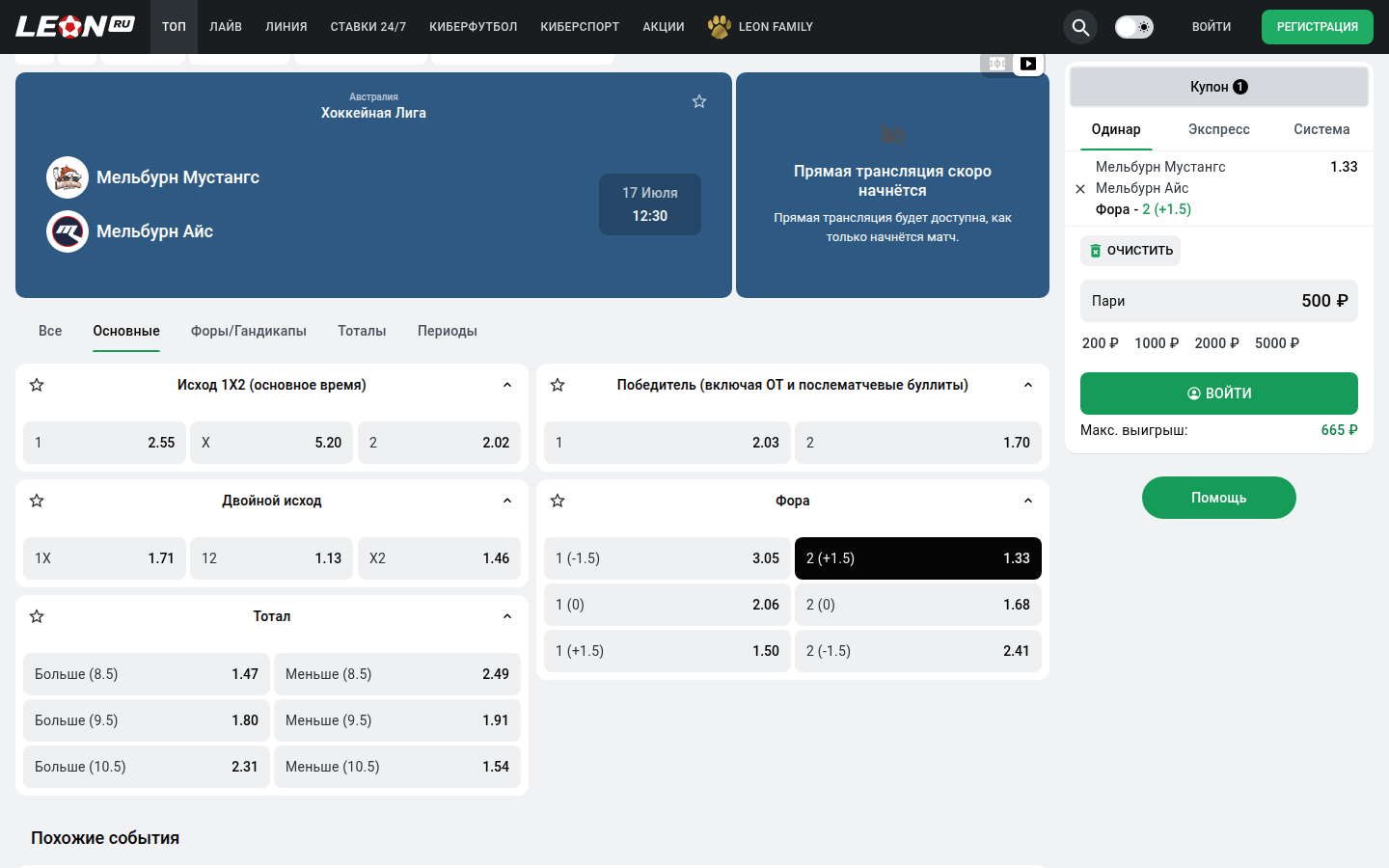Favorite the Фора market with its star

click(x=558, y=501)
